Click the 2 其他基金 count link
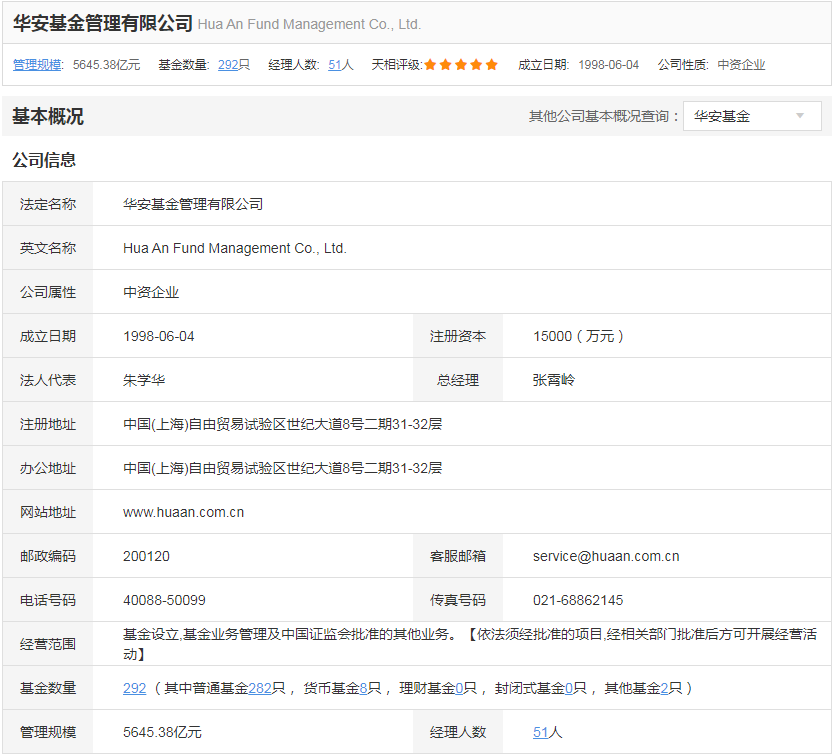The width and height of the screenshot is (833, 755). pos(664,688)
